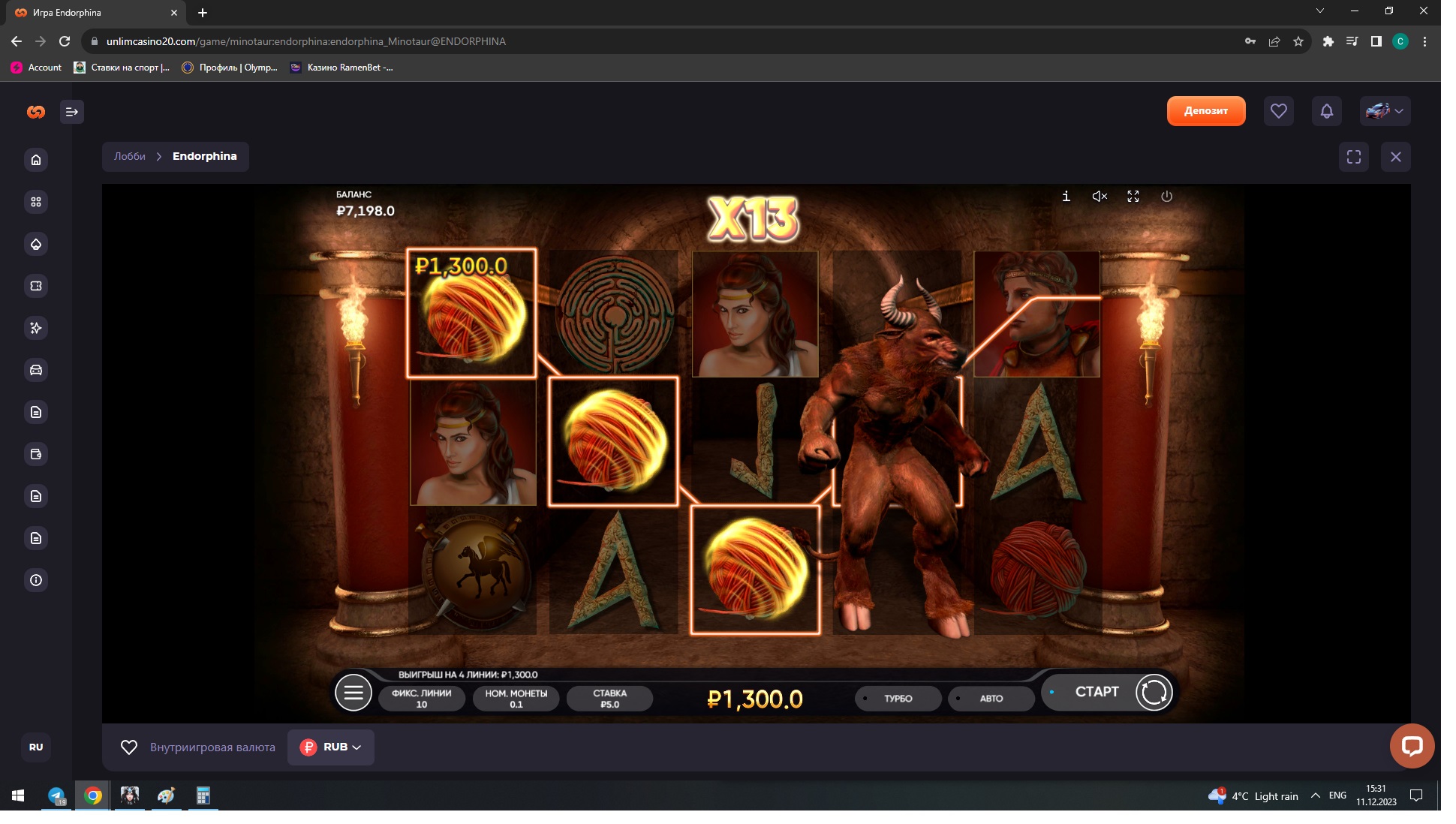This screenshot has height=824, width=1456.
Task: Click the Лобби breadcrumb link
Action: pyautogui.click(x=130, y=156)
